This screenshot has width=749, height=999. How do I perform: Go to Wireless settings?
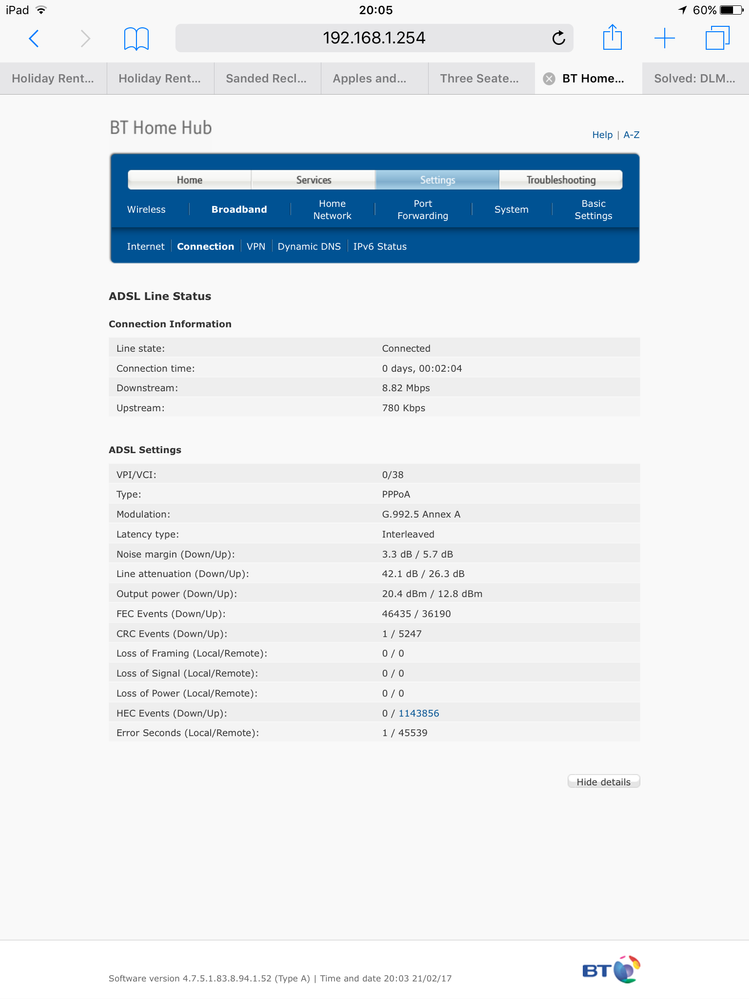click(146, 210)
